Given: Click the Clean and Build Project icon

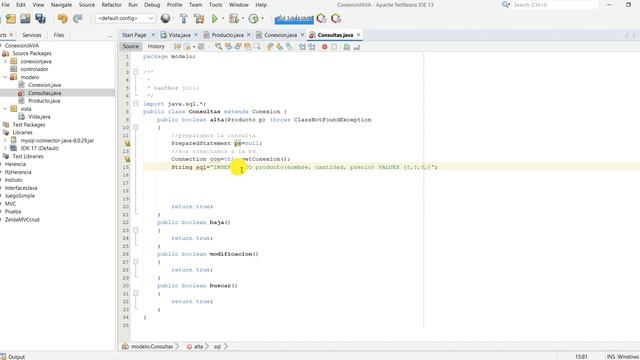Looking at the screenshot, I should coord(199,19).
